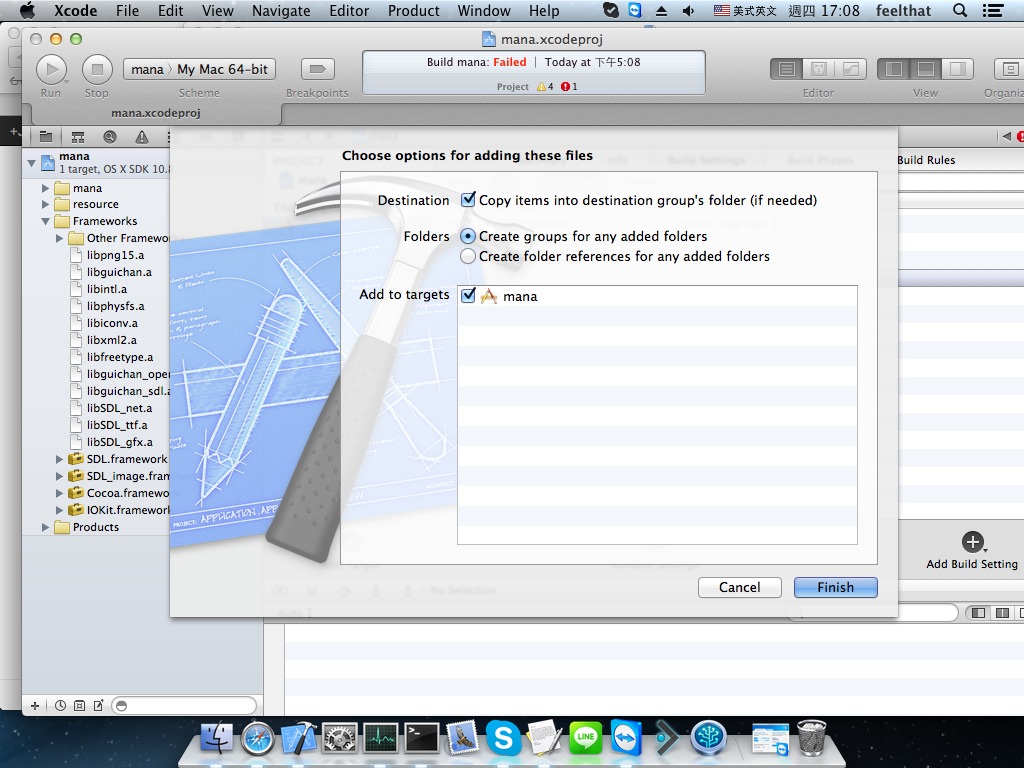This screenshot has height=768, width=1024.
Task: Open the Xcode application menu
Action: click(x=75, y=10)
